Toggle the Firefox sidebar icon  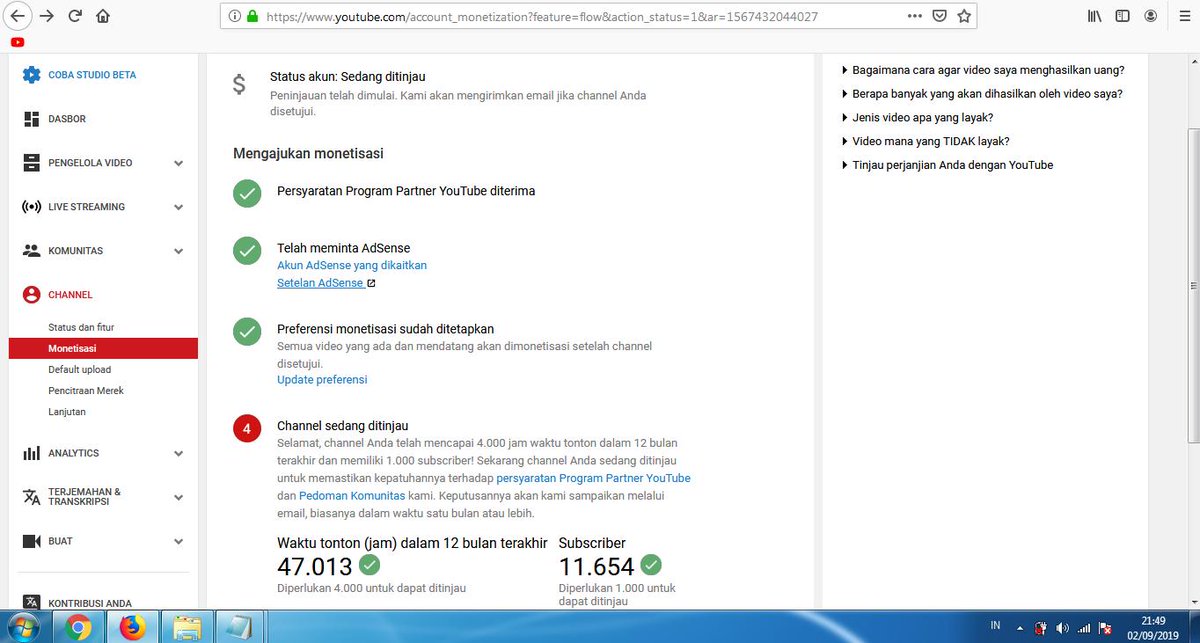(1123, 17)
